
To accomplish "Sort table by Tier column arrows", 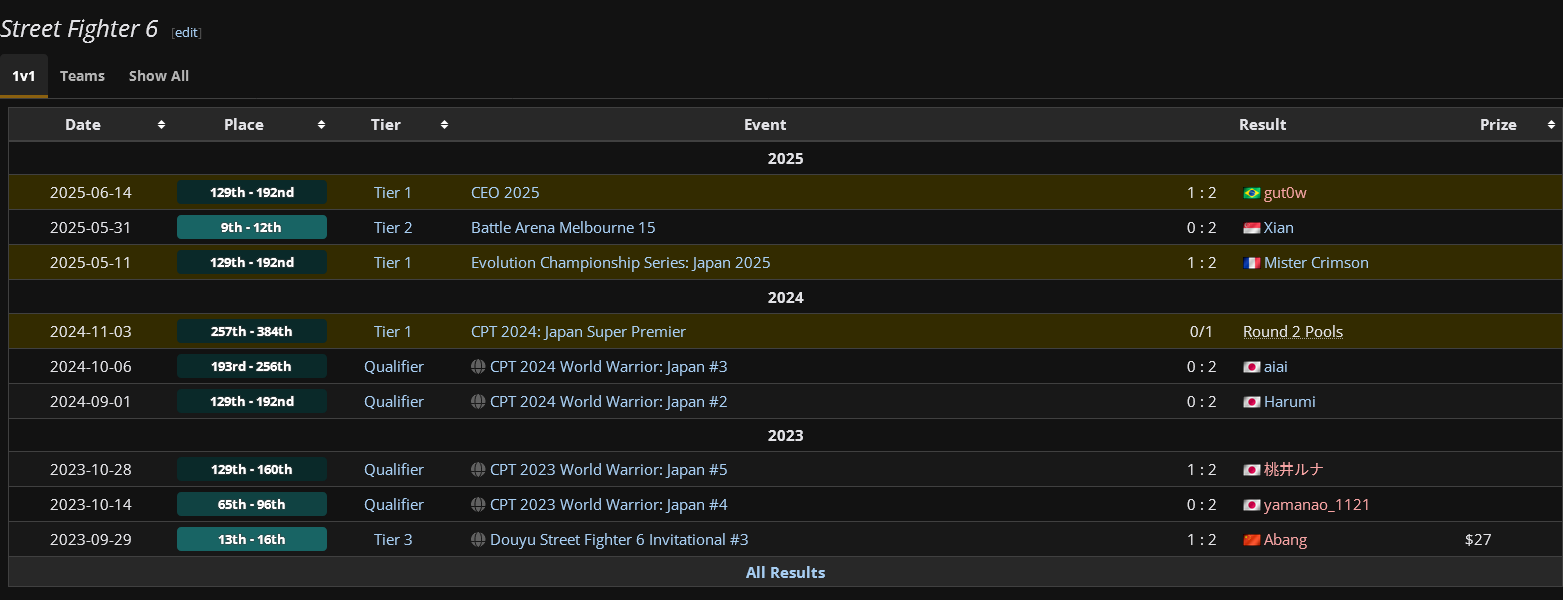I will tap(444, 125).
